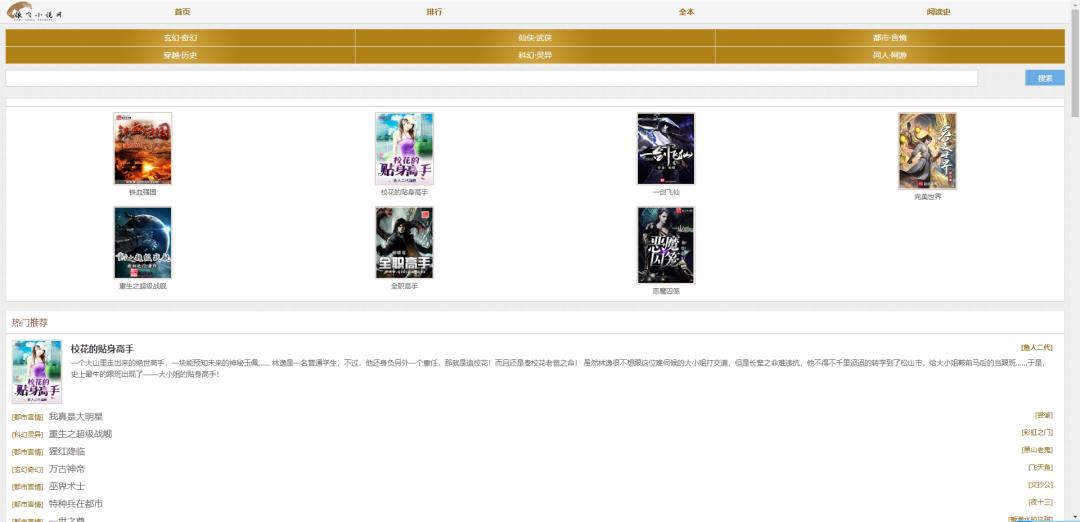Select the 科幻·灵异 category
The width and height of the screenshot is (1080, 522).
point(535,55)
